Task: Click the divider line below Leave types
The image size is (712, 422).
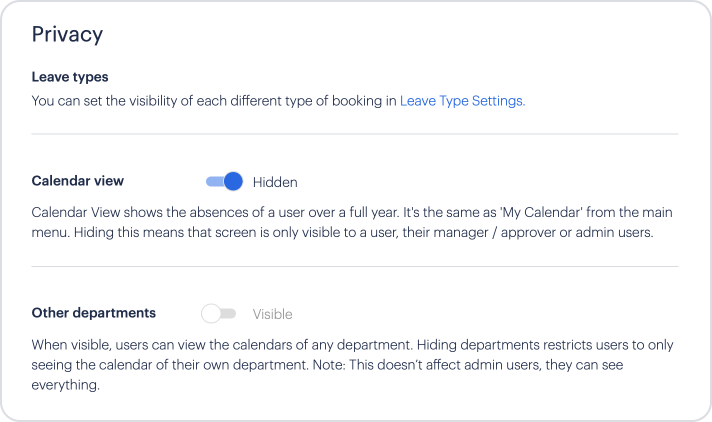Action: click(355, 134)
